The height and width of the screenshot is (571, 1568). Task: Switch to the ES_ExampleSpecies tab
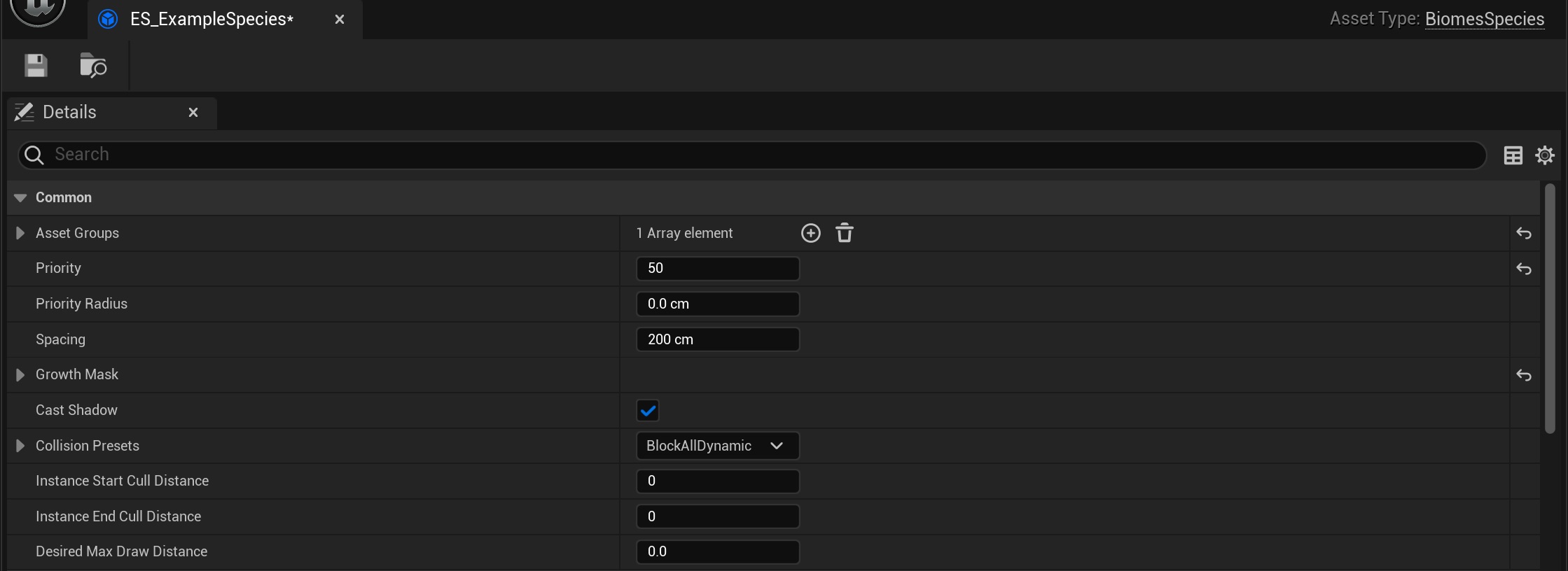pos(211,20)
